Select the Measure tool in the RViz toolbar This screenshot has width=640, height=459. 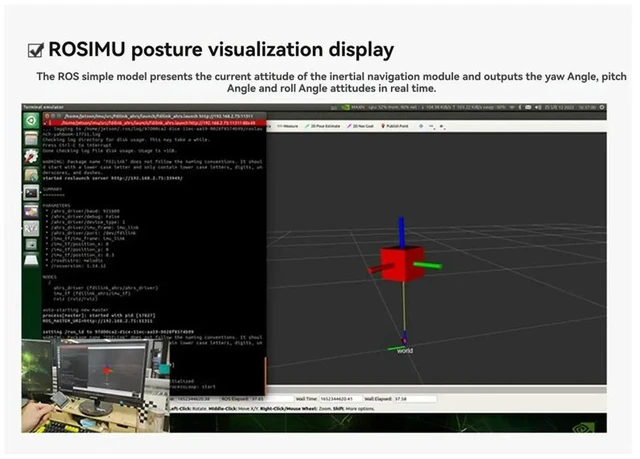(x=288, y=126)
